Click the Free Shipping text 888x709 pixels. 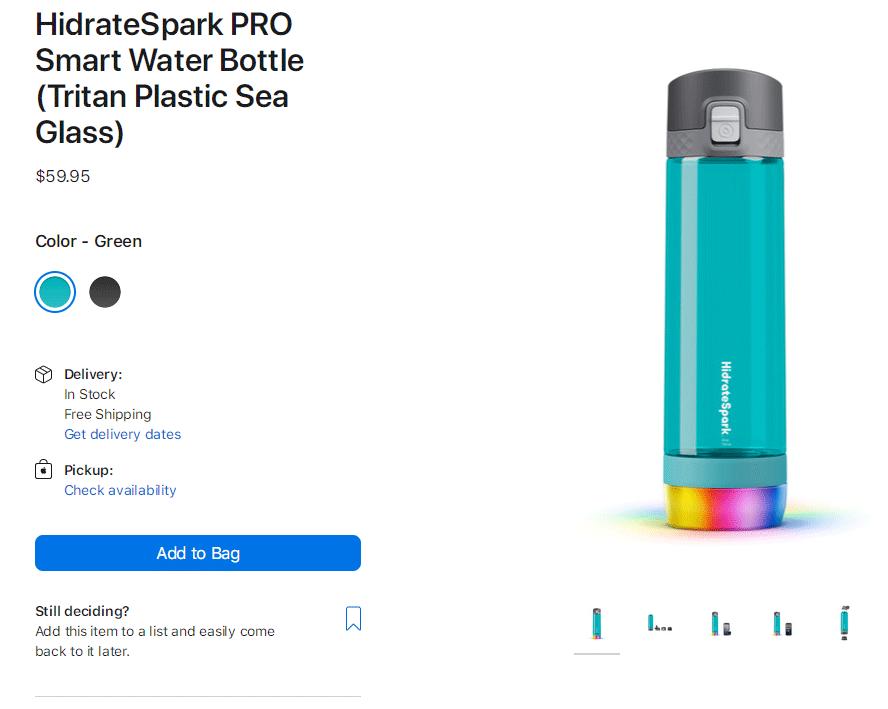pyautogui.click(x=108, y=414)
